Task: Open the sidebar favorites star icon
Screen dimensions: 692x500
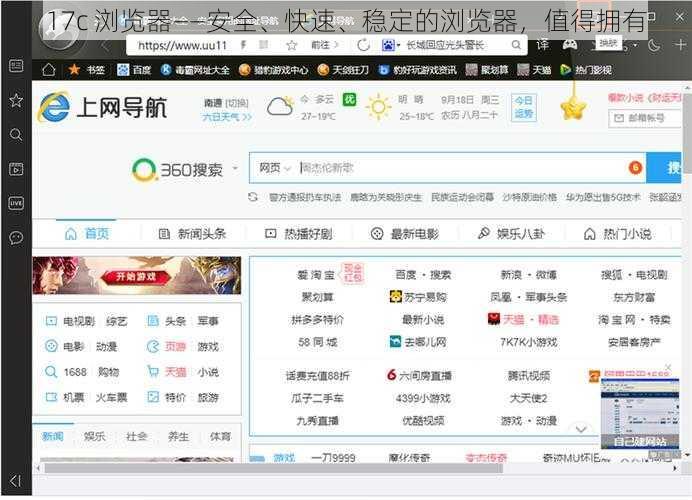Action: pos(16,100)
